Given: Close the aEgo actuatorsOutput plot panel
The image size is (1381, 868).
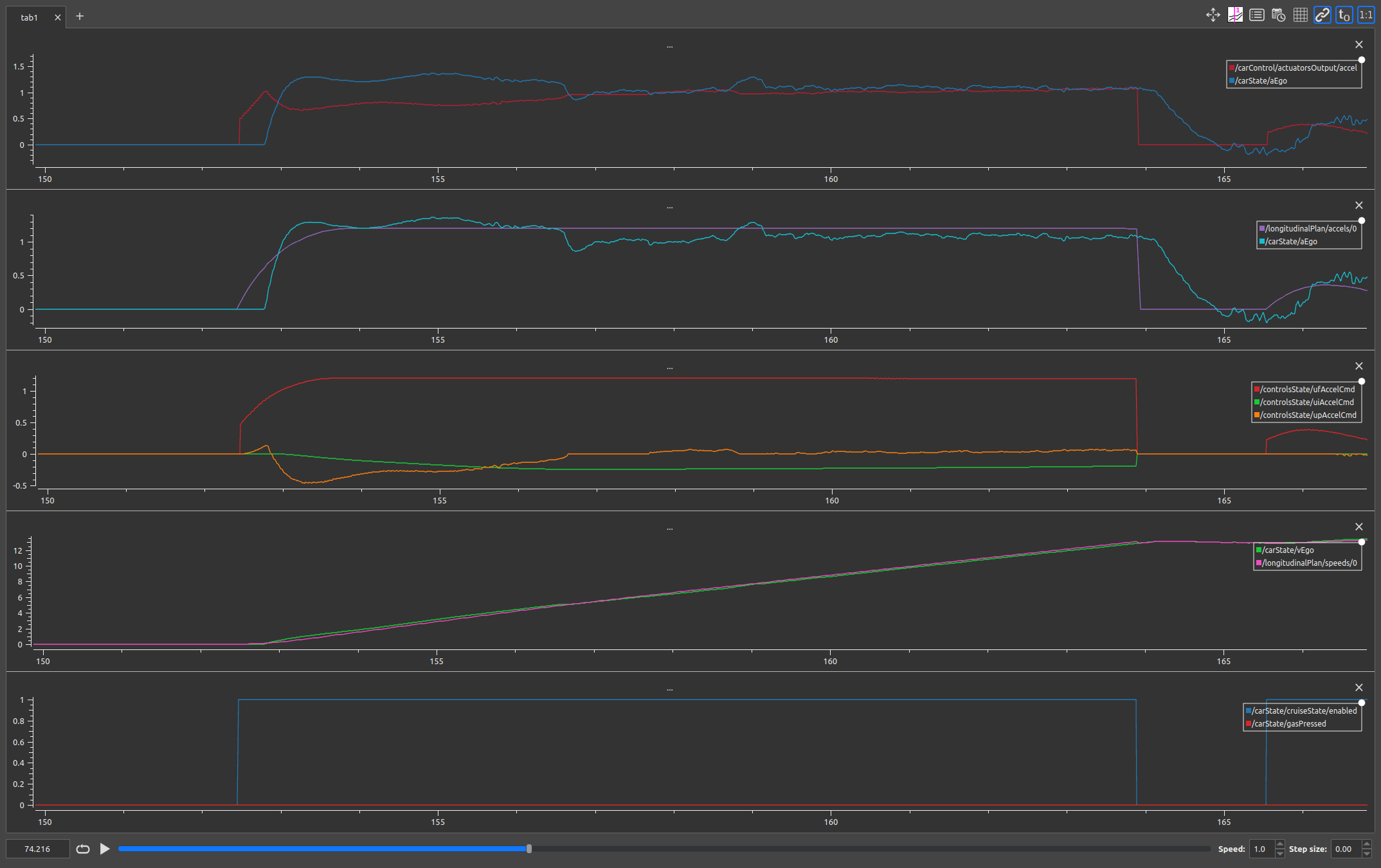Looking at the screenshot, I should tap(1358, 44).
